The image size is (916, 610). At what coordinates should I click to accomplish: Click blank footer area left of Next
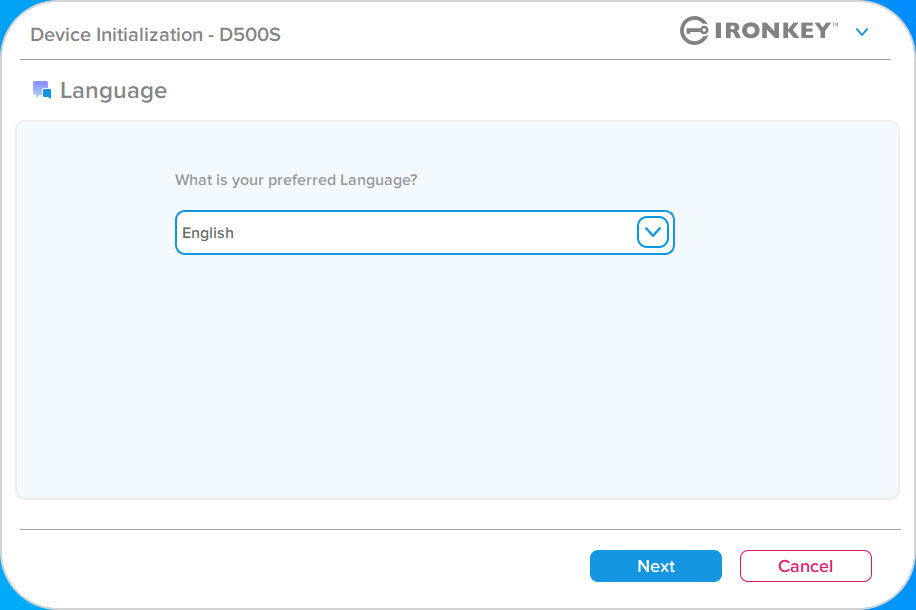pos(292,566)
